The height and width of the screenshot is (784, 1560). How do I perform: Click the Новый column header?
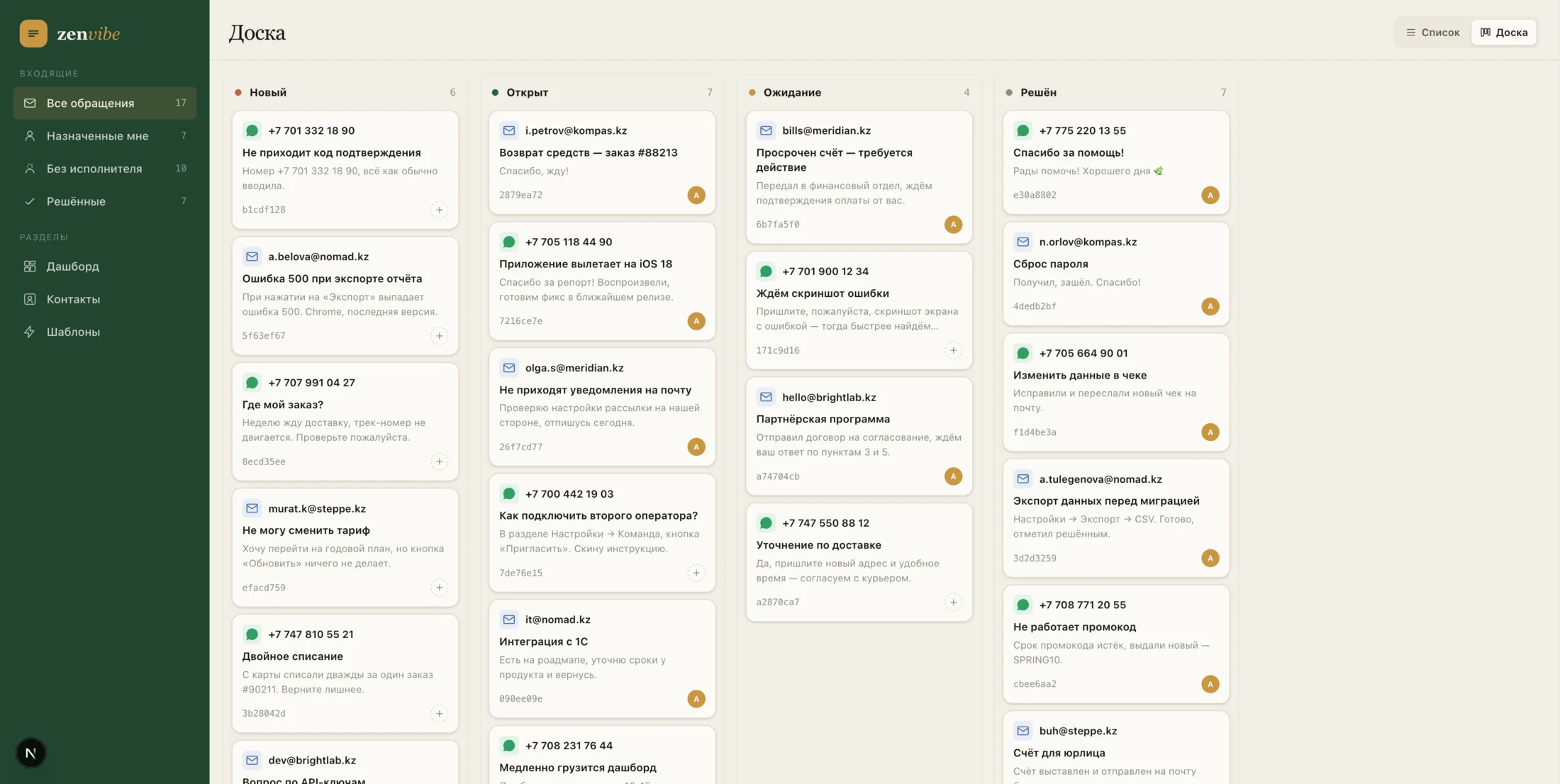click(345, 92)
